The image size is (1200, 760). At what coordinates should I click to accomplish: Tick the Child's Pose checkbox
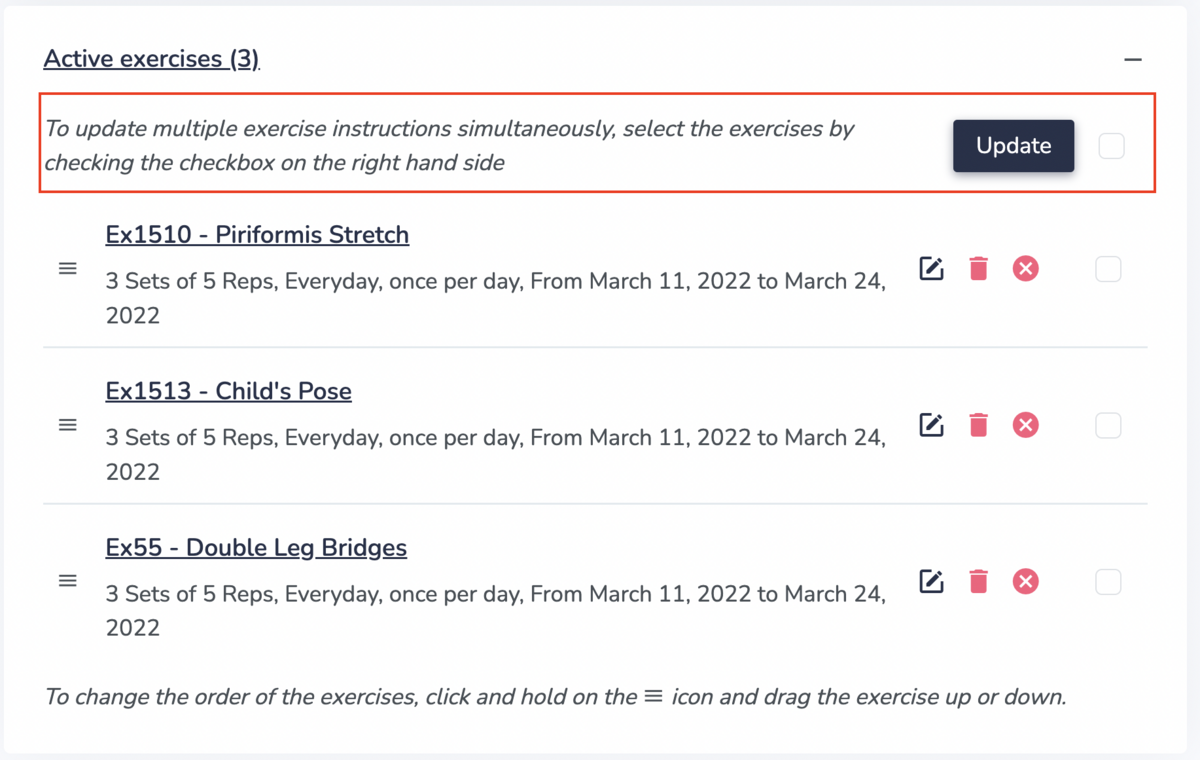pyautogui.click(x=1108, y=426)
